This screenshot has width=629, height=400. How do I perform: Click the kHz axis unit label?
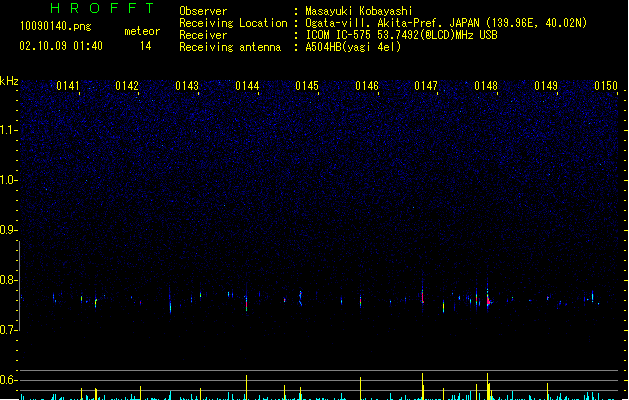pyautogui.click(x=9, y=81)
